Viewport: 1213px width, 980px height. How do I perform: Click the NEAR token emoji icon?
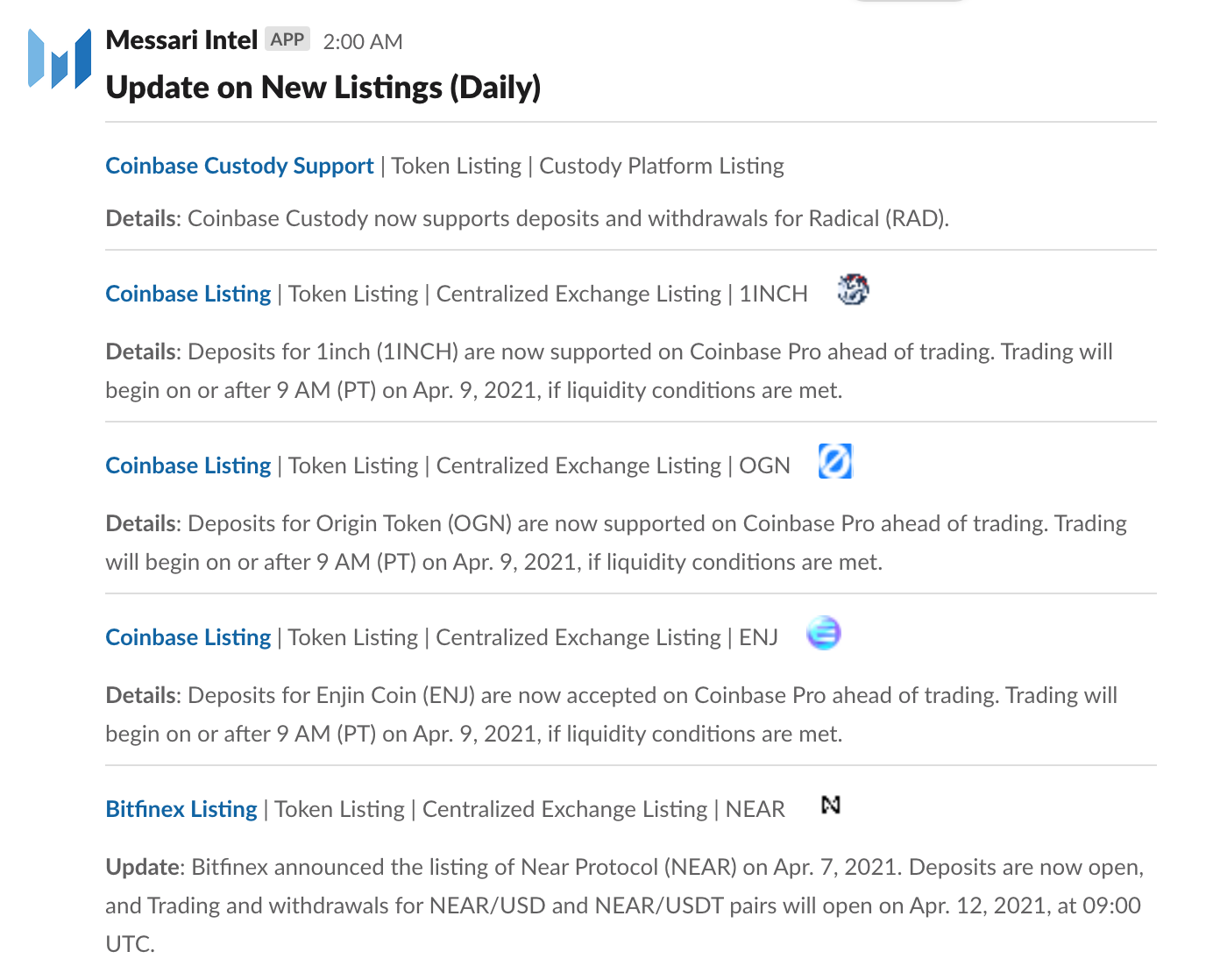(831, 805)
